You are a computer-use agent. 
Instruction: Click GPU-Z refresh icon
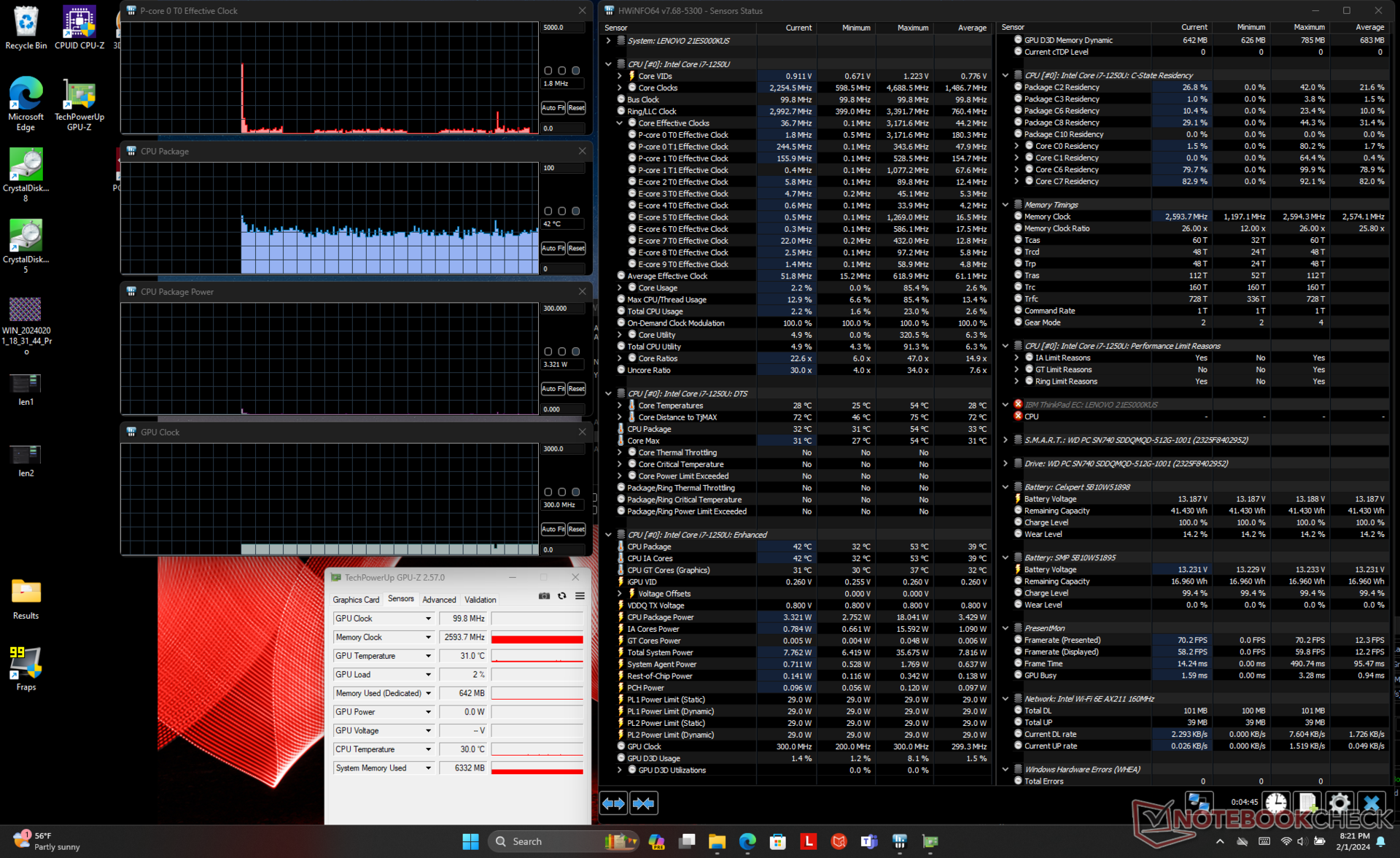point(562,596)
